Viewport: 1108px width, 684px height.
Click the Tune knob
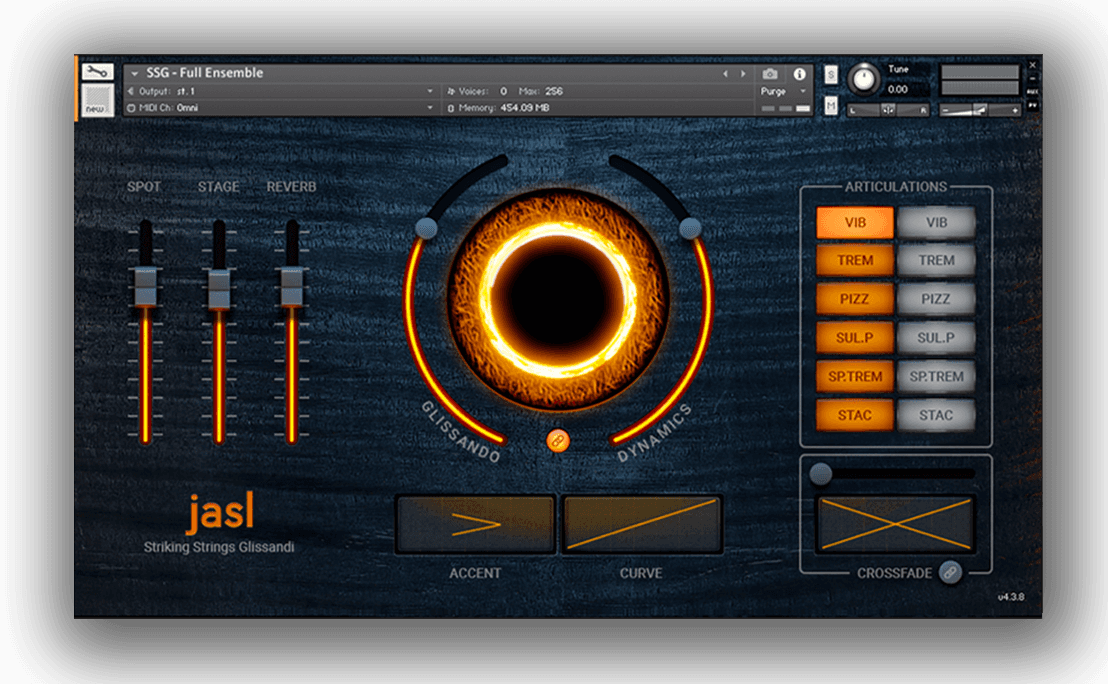point(863,80)
